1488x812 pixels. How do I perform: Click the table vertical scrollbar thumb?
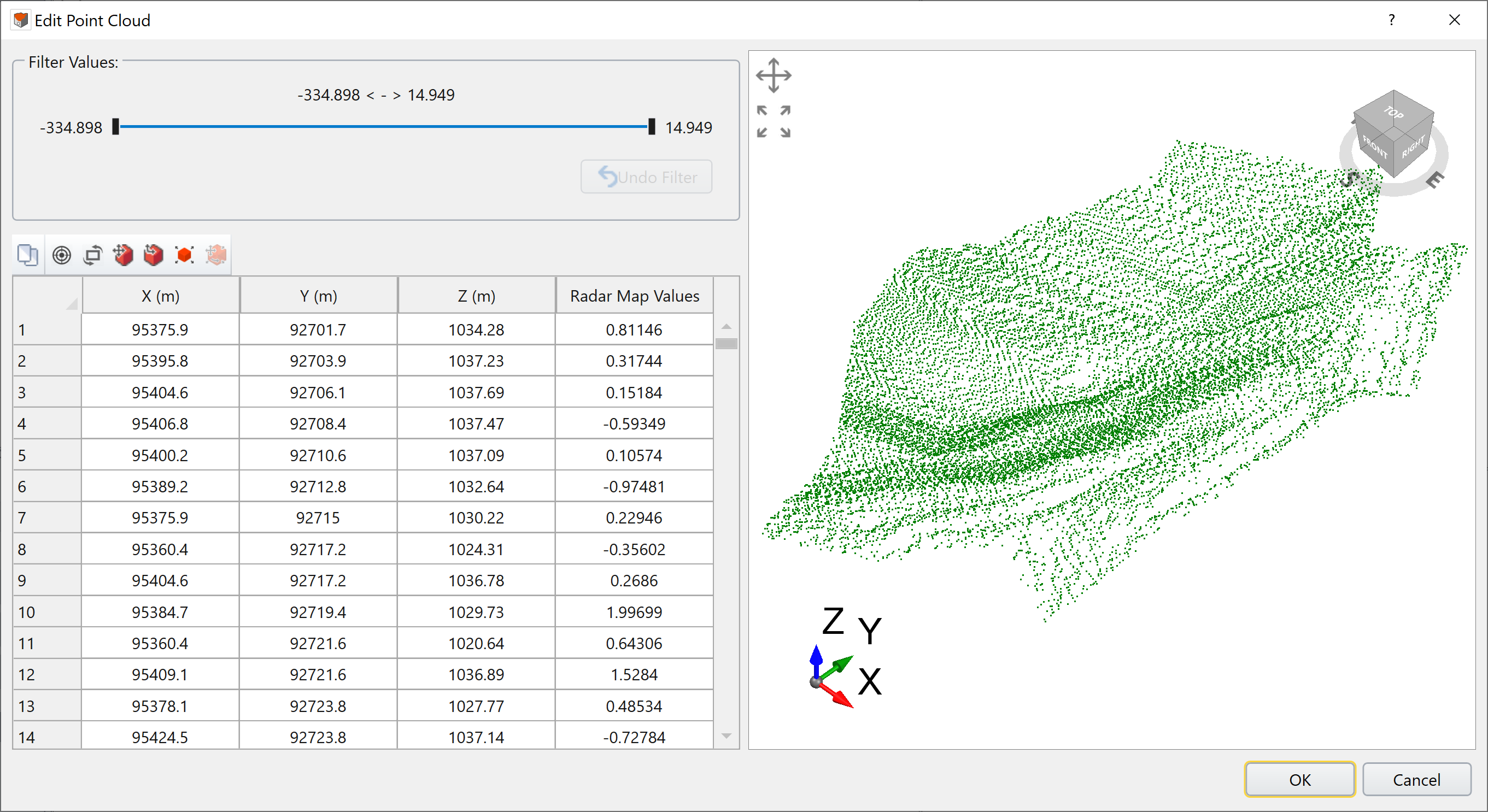727,344
